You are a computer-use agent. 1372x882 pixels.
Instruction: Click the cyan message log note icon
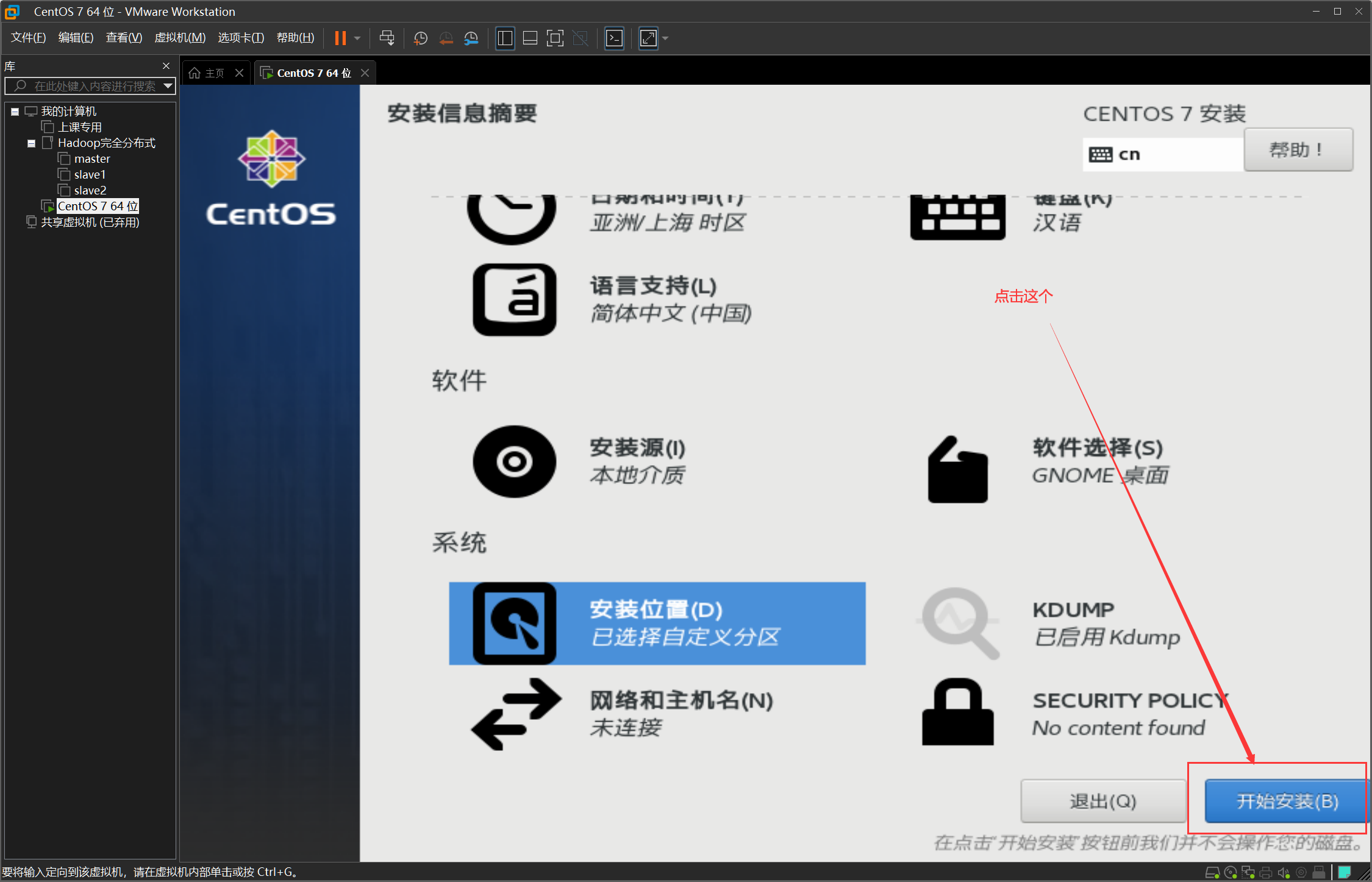pyautogui.click(x=1344, y=873)
